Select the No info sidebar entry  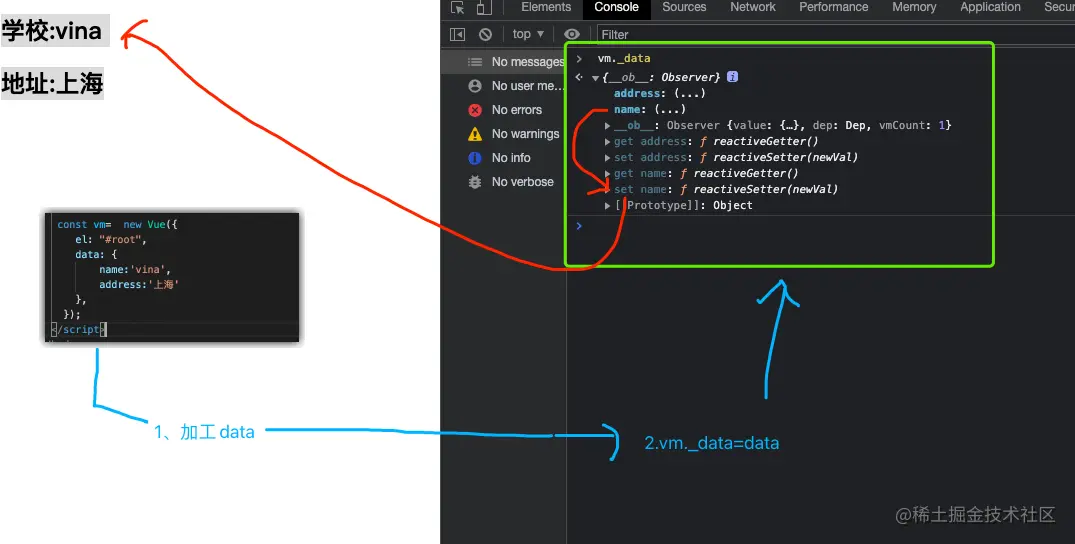coord(504,158)
